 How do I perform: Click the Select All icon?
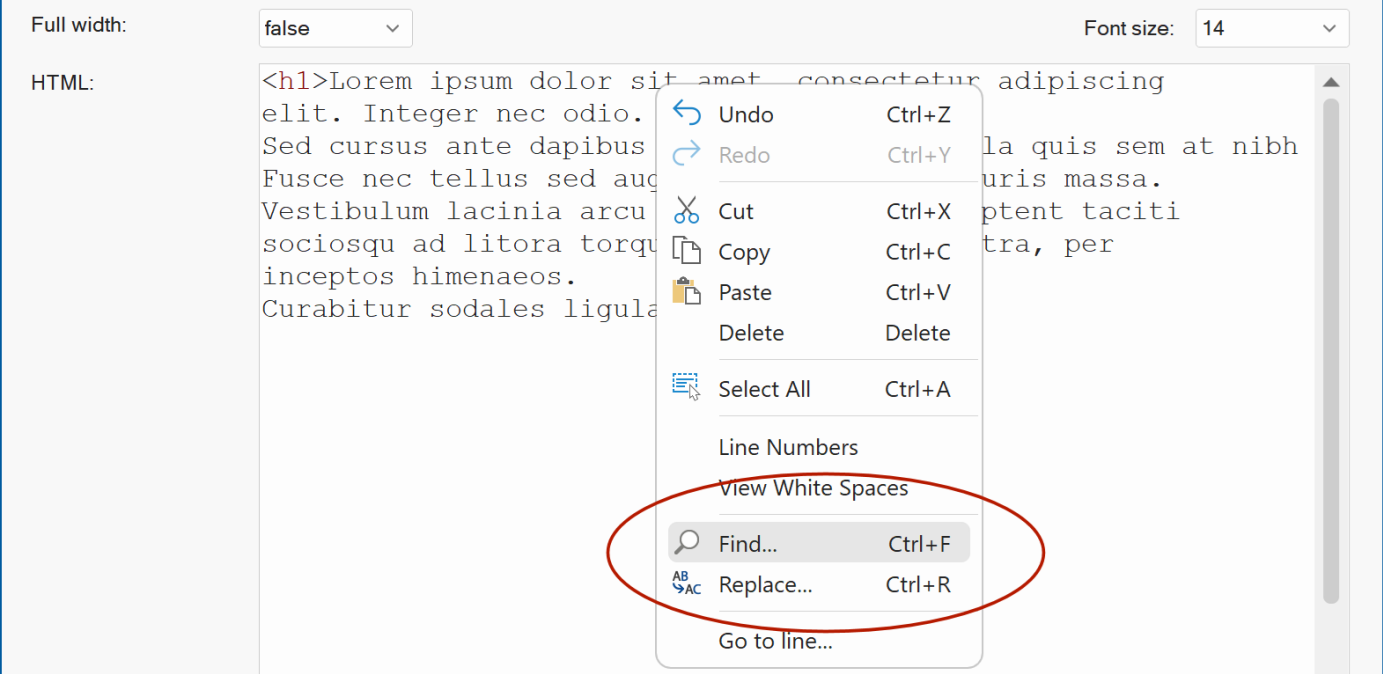(687, 388)
